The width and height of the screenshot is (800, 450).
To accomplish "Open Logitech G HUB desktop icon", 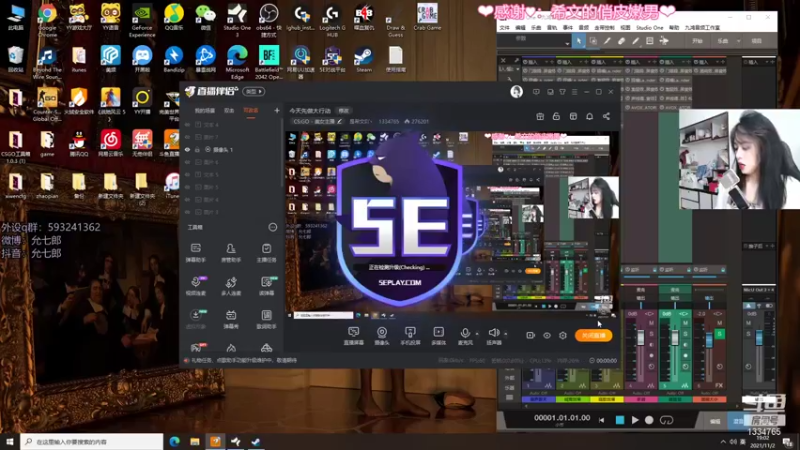I will point(332,20).
